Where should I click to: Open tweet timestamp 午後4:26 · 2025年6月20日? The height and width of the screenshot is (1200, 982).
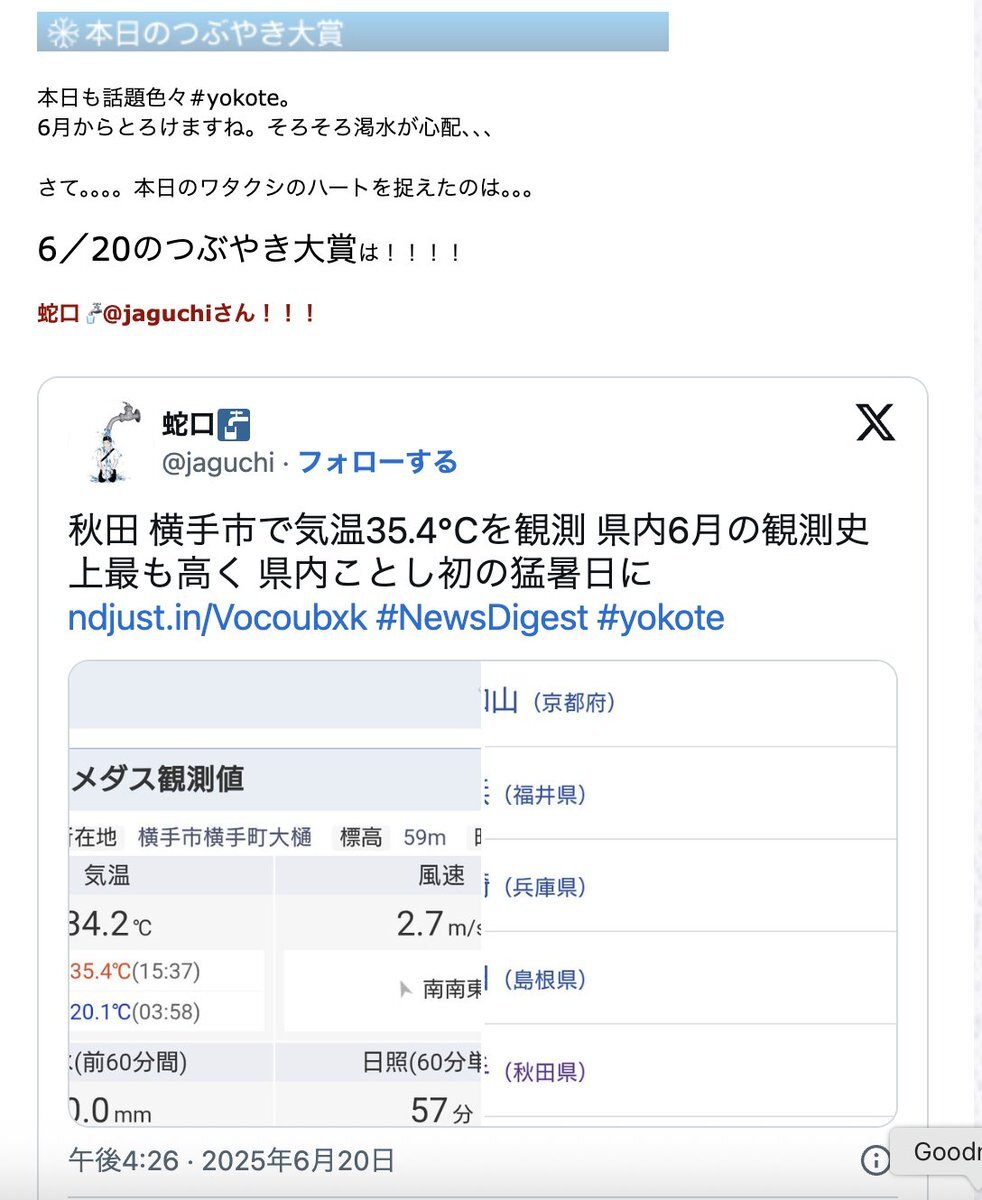click(231, 1160)
